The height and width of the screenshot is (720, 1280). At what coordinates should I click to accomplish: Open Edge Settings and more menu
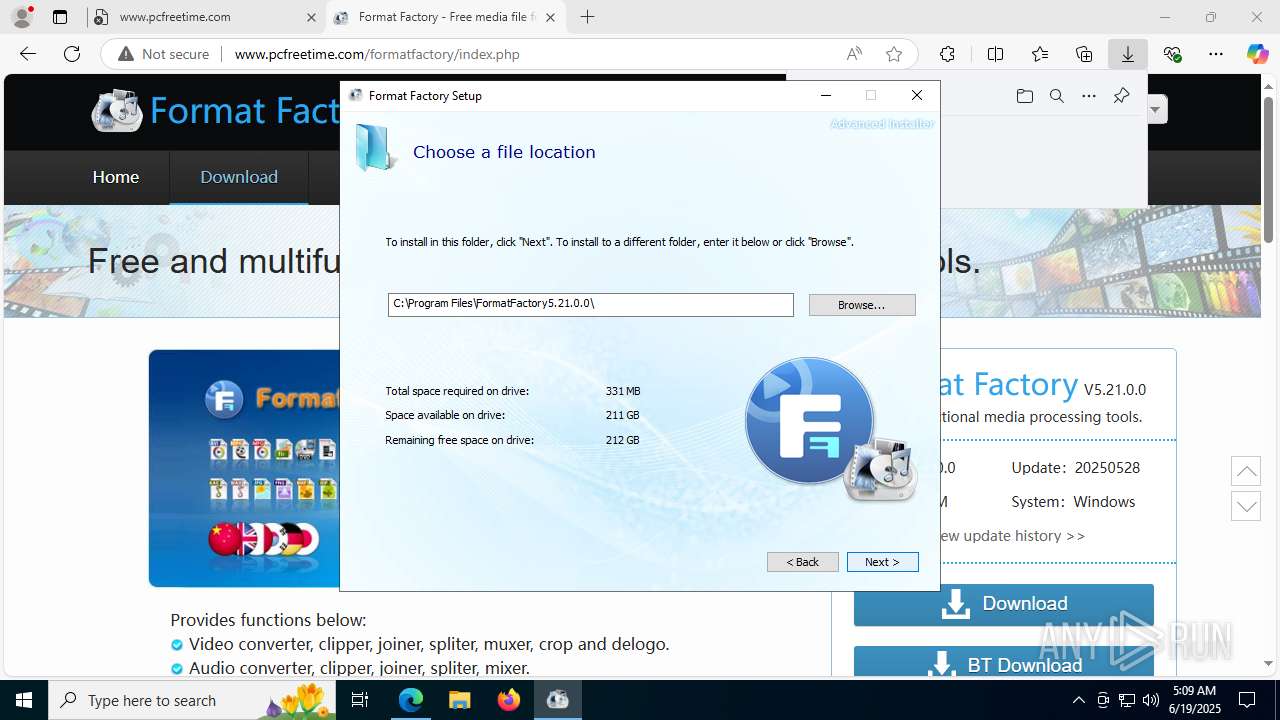click(1216, 54)
